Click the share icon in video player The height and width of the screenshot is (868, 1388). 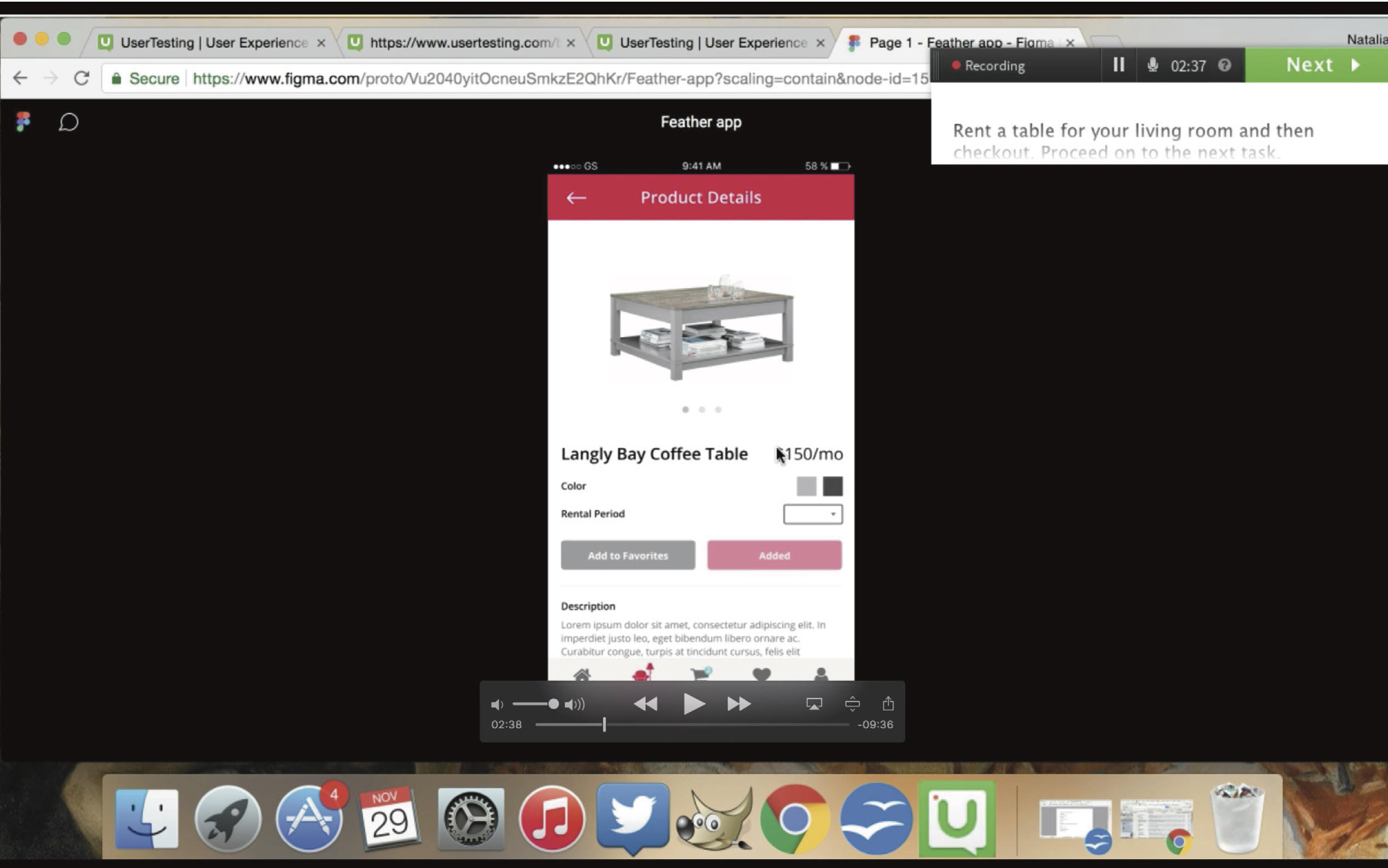point(888,703)
